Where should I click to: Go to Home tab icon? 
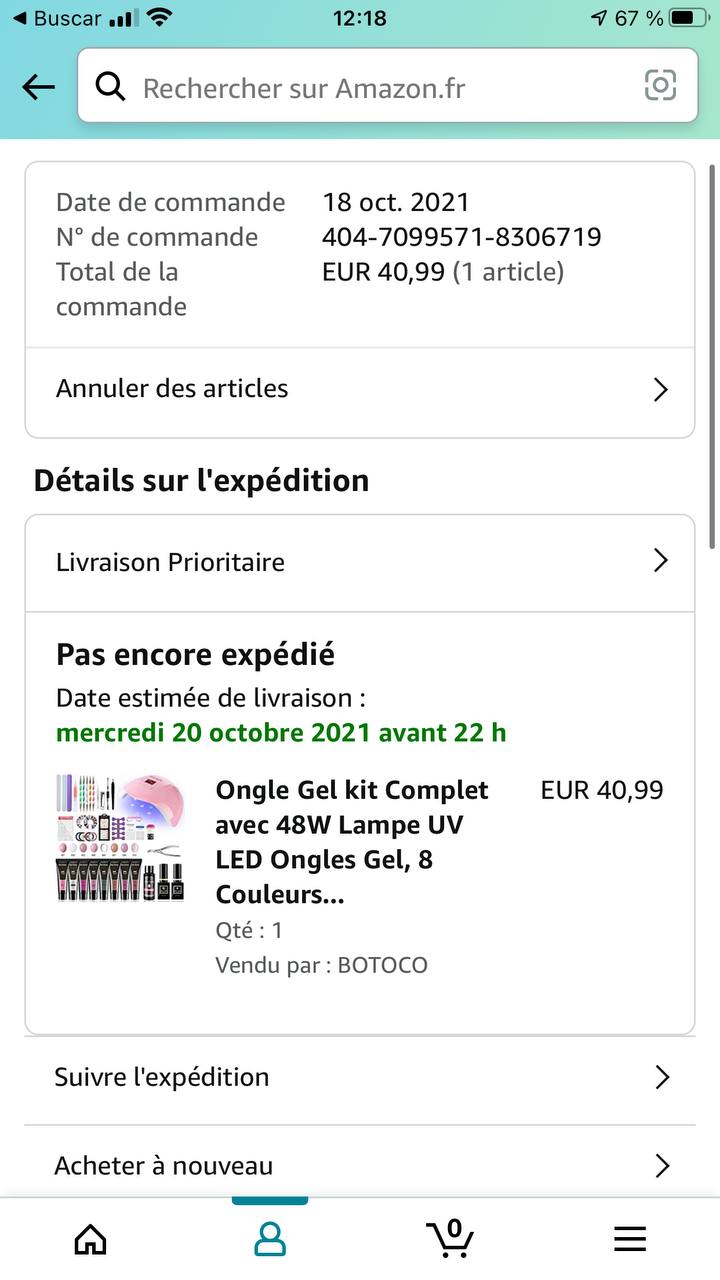90,1239
